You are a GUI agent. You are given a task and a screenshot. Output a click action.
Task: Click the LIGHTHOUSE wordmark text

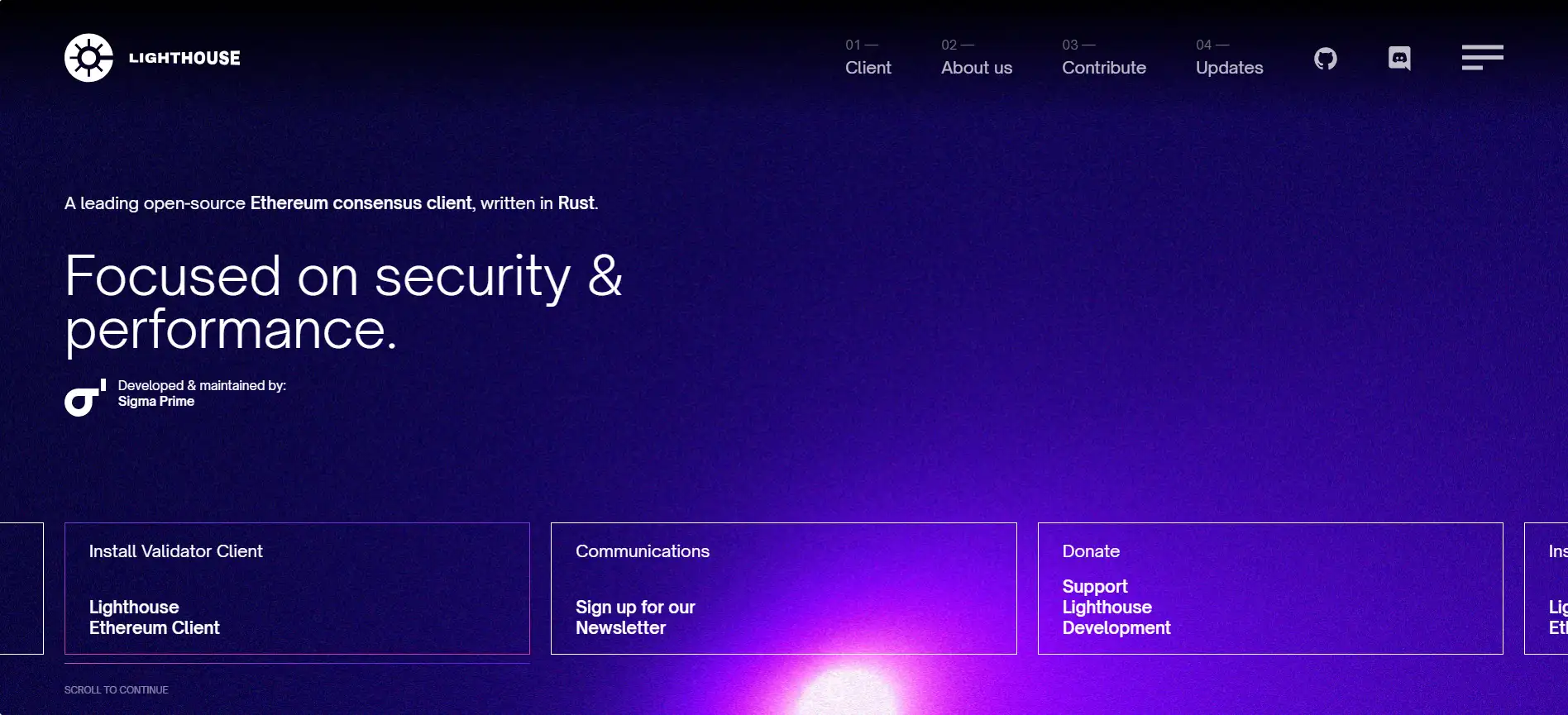click(184, 58)
